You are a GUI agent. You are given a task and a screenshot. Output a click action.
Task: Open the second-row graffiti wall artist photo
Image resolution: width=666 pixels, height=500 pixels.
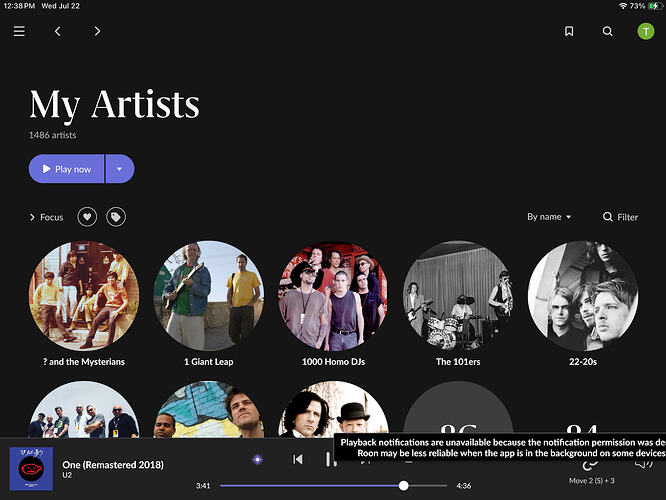[x=209, y=409]
